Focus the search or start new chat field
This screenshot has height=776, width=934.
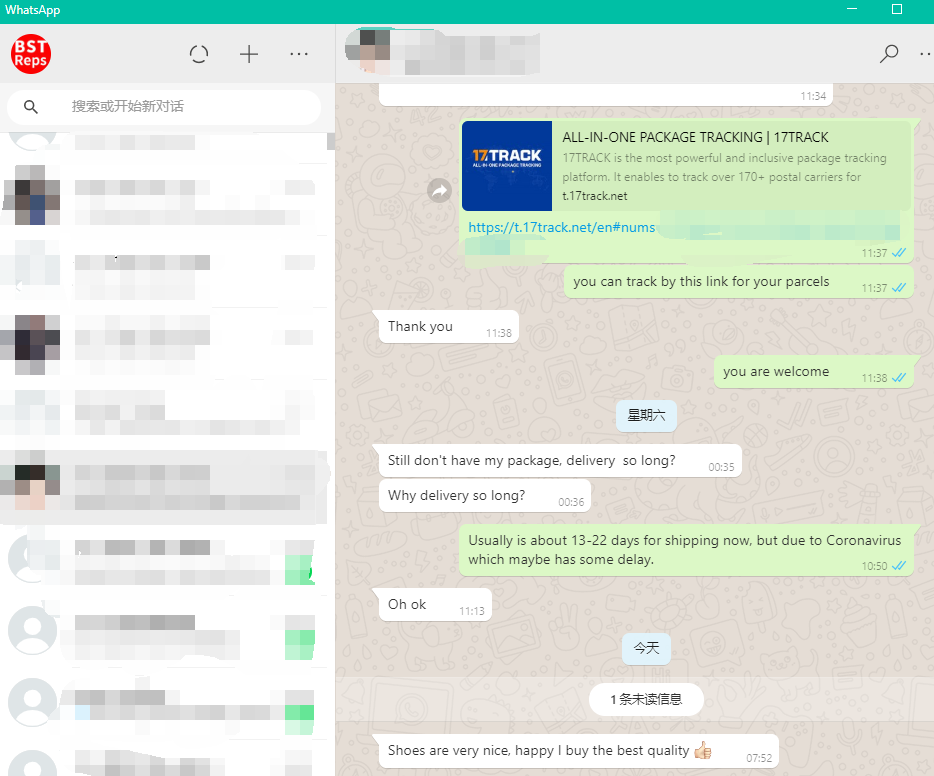[x=164, y=107]
